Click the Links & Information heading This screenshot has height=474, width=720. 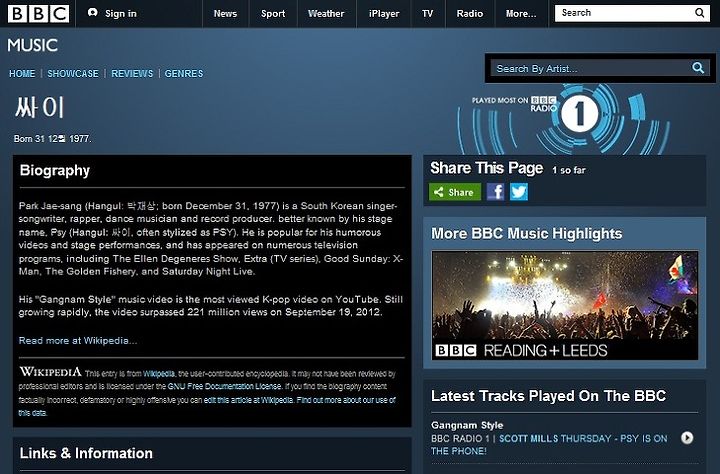point(86,453)
